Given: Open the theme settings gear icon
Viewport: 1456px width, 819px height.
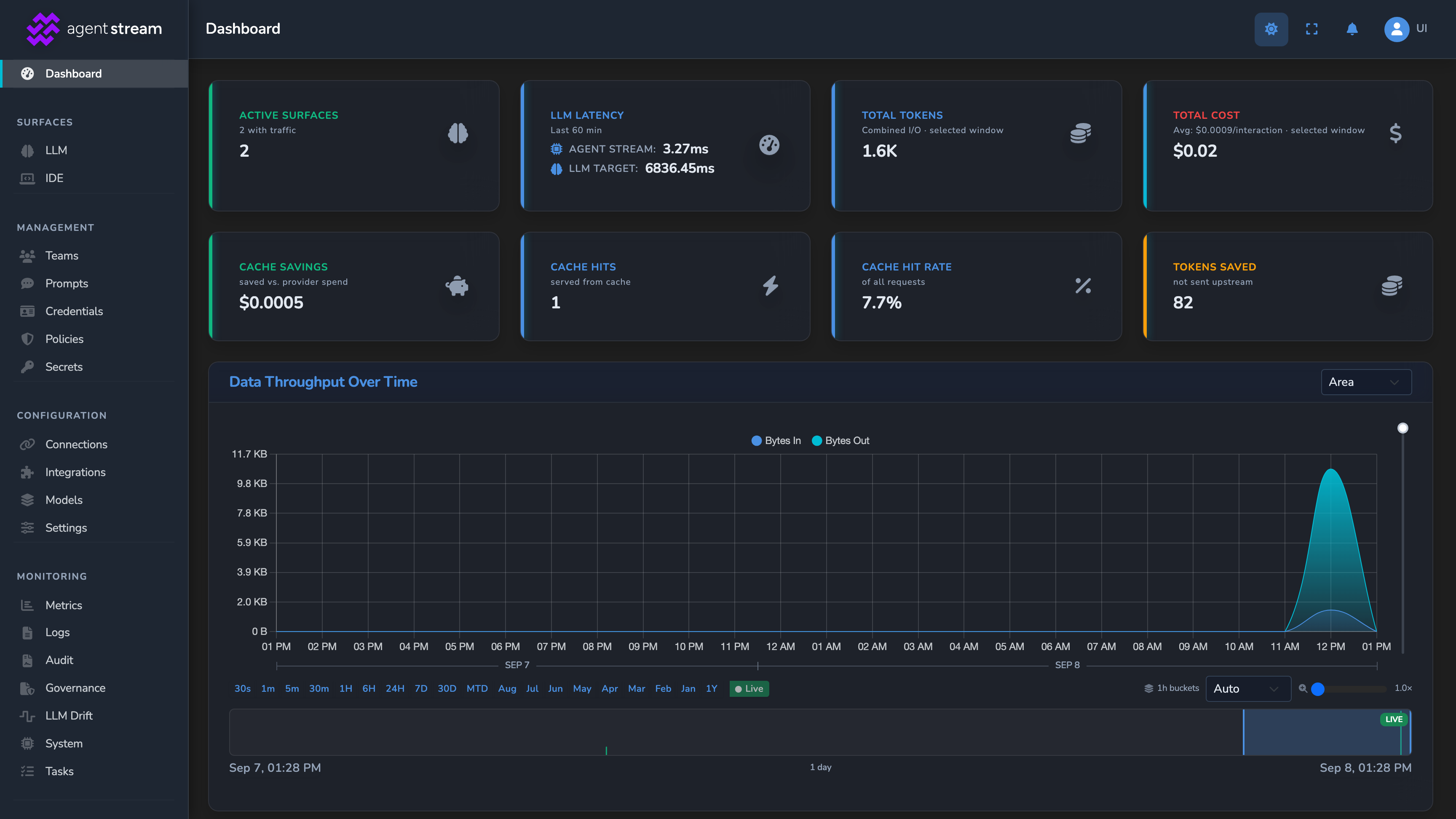Looking at the screenshot, I should coord(1271,29).
